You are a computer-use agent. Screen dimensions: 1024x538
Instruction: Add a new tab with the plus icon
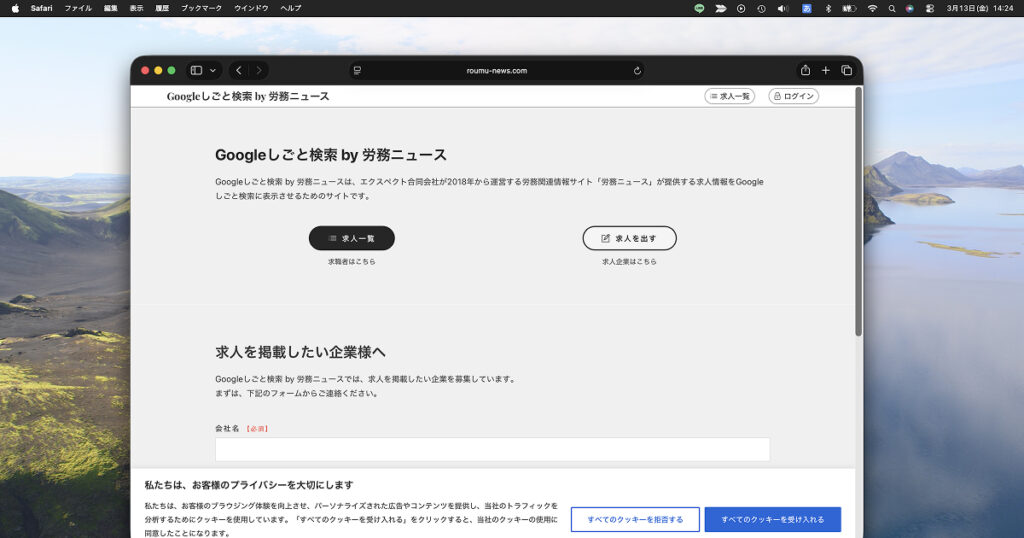tap(826, 70)
